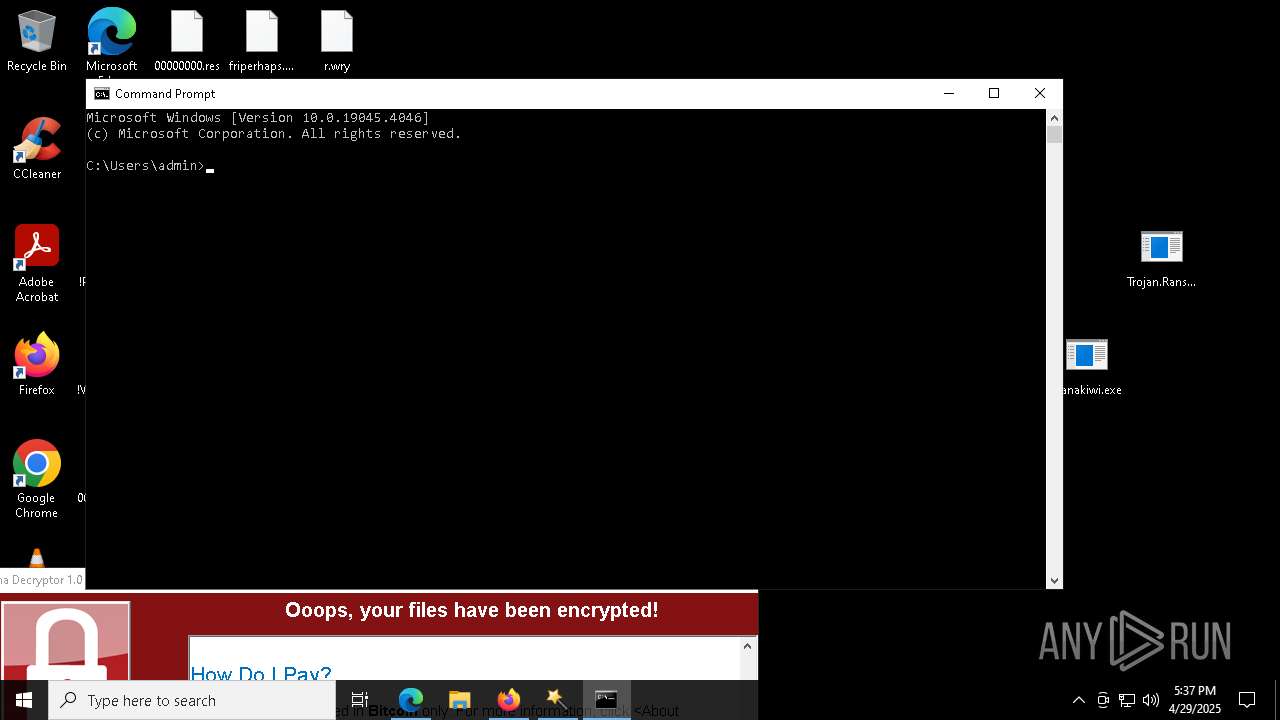Screen dimensions: 1280x720
Task: Select the r.wry file on desktop
Action: click(x=337, y=42)
